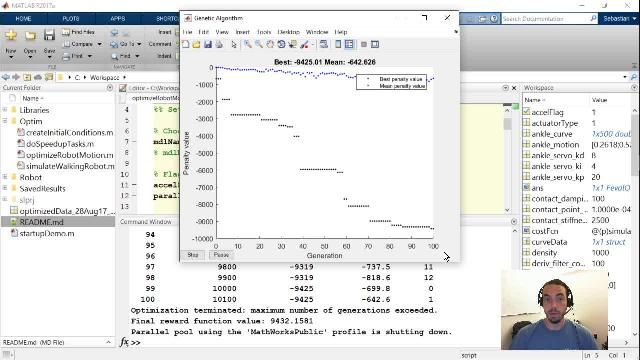Screen dimensions: 640x360
Task: Switch to the PLOTS ribbon tab
Action: 71,19
